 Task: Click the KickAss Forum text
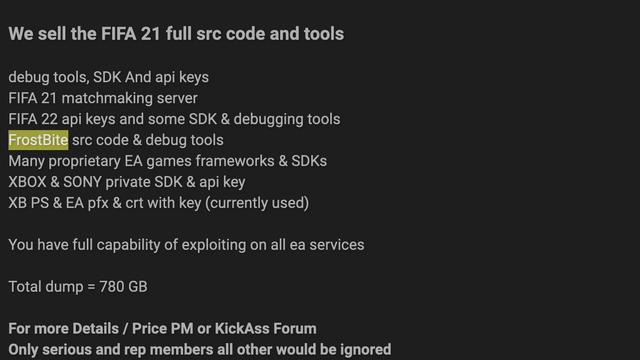click(x=266, y=329)
